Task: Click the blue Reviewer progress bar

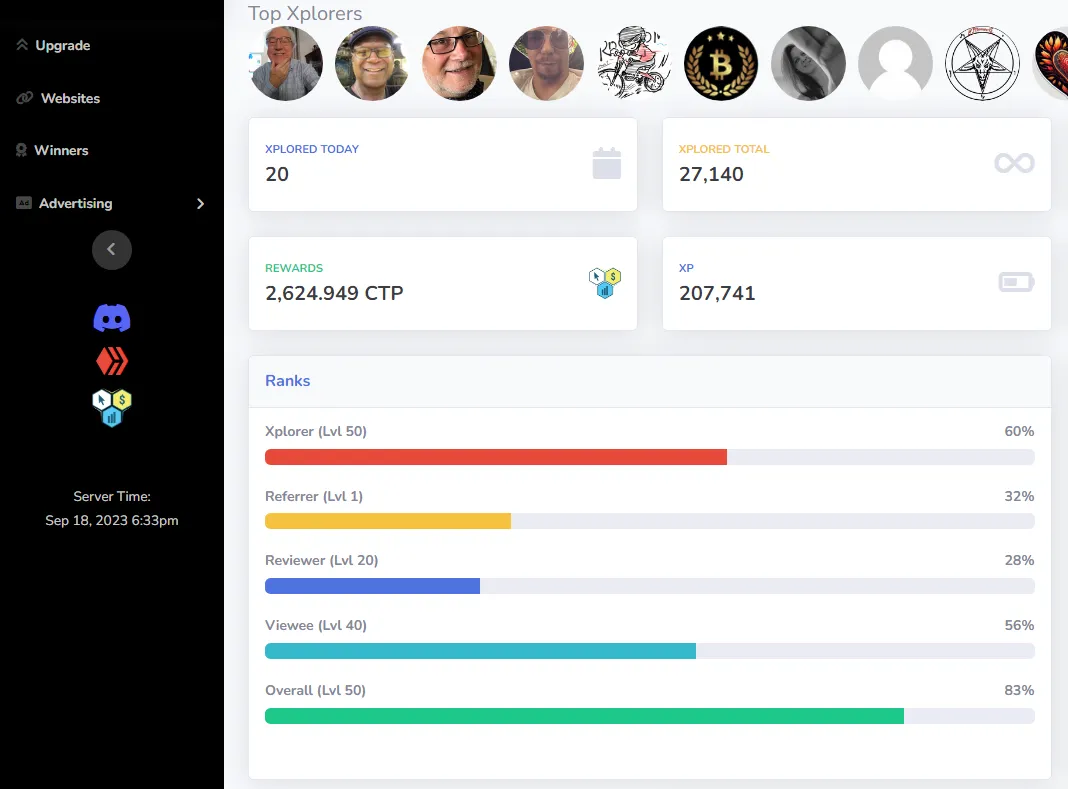Action: tap(373, 586)
